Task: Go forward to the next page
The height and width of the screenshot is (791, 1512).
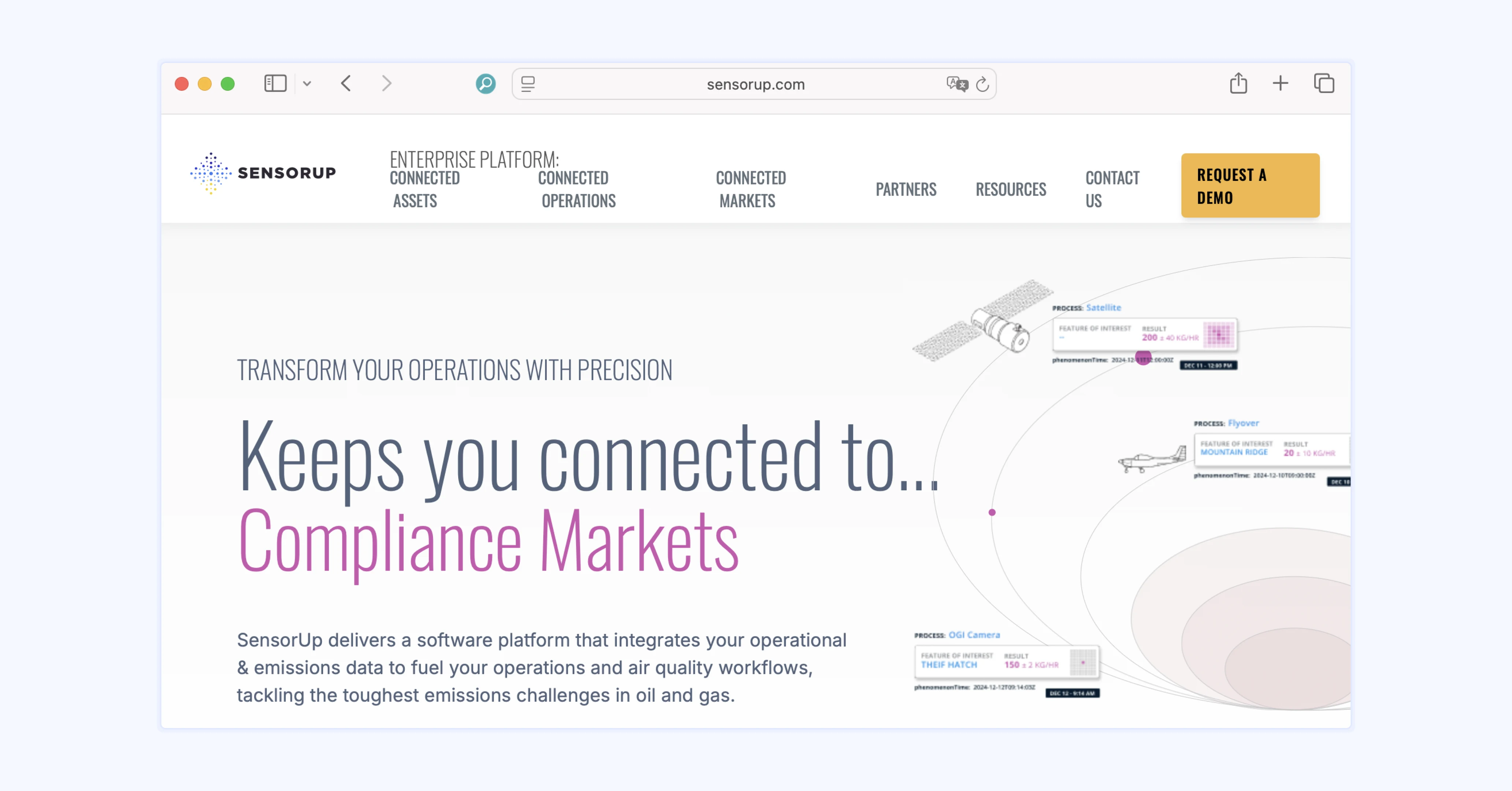Action: 386,84
